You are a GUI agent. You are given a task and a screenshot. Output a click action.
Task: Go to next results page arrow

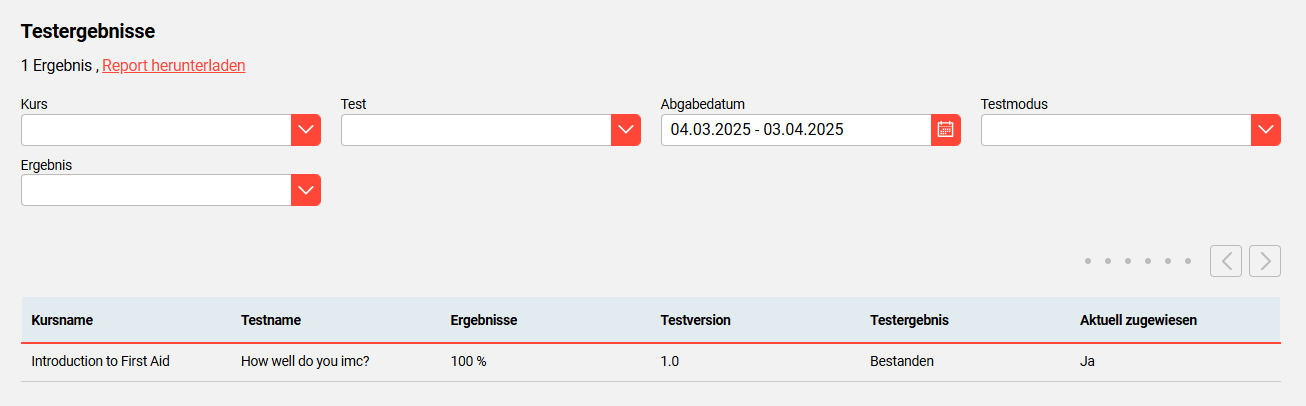[1265, 261]
